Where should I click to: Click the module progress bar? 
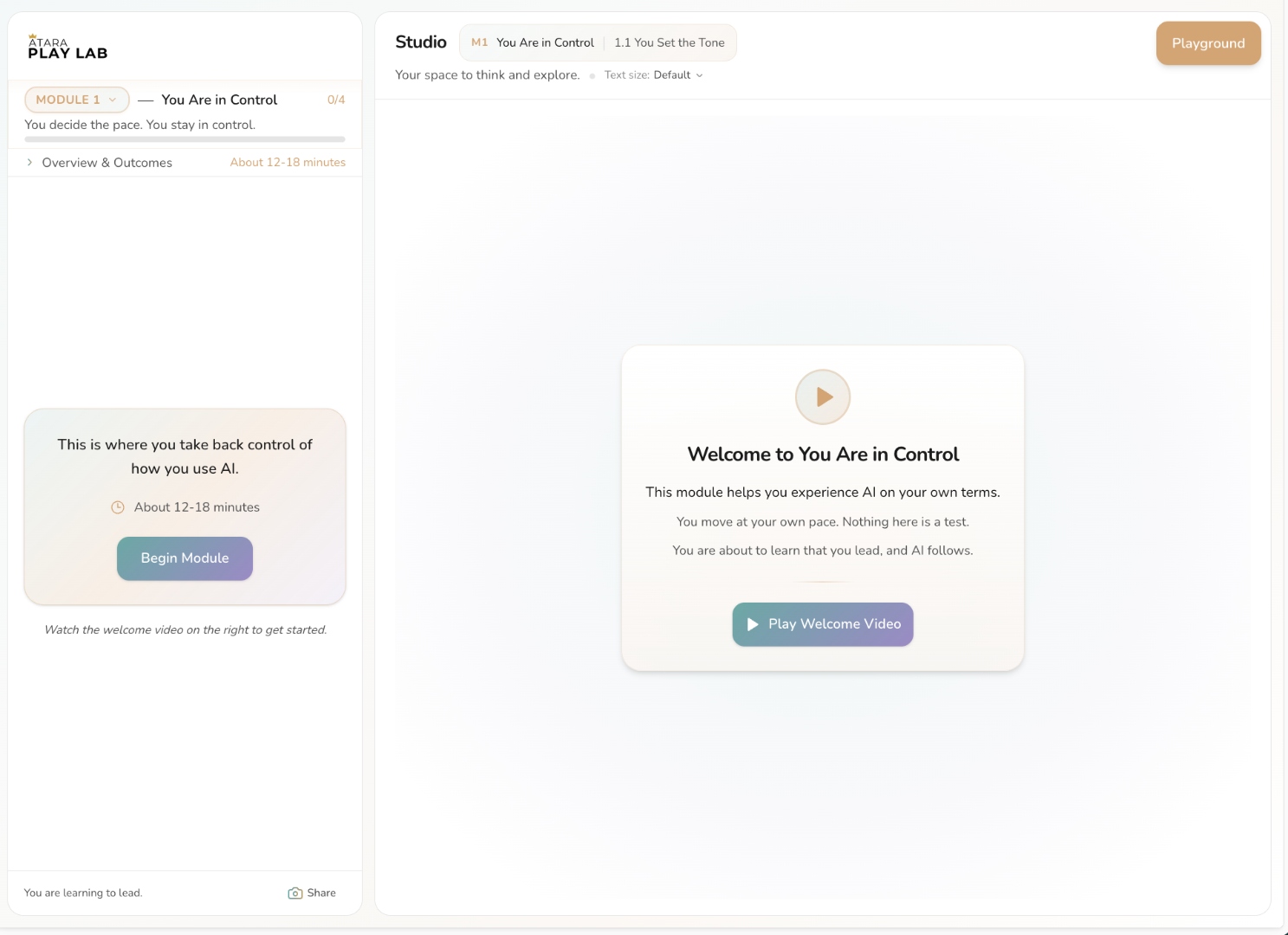pos(184,139)
